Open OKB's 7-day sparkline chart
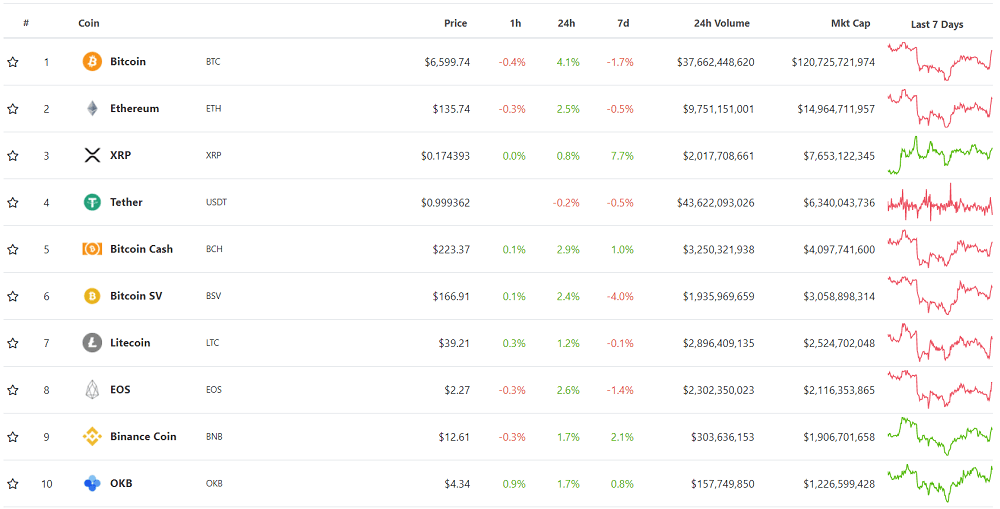1000x509 pixels. (940, 483)
